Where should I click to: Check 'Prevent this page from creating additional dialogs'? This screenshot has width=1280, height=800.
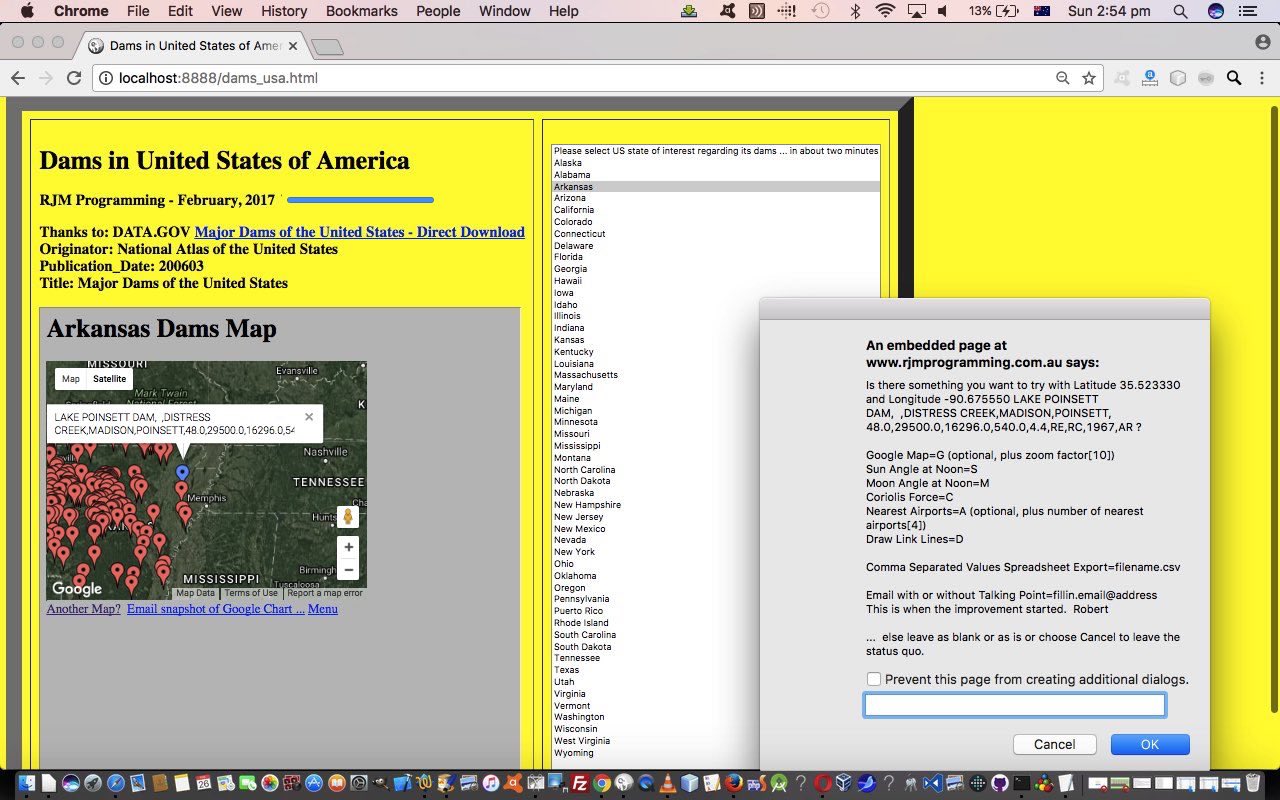[x=874, y=679]
